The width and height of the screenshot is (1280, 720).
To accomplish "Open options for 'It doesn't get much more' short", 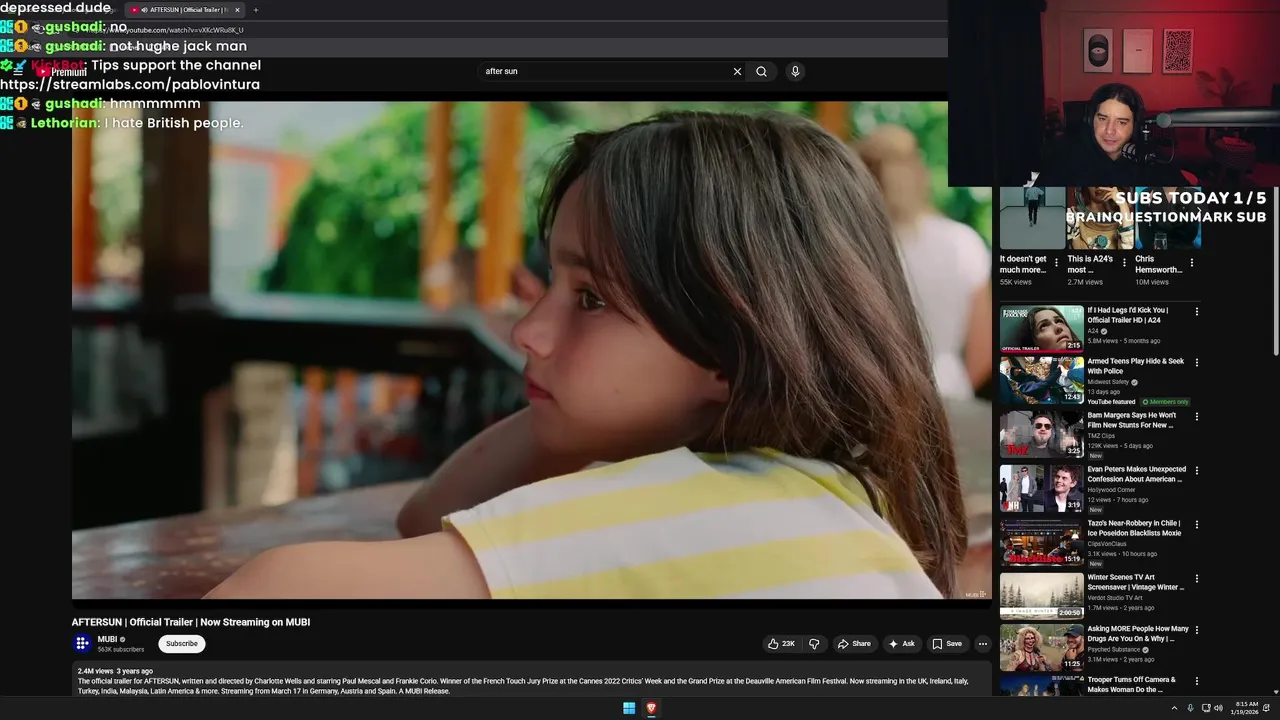I will pyautogui.click(x=1056, y=263).
